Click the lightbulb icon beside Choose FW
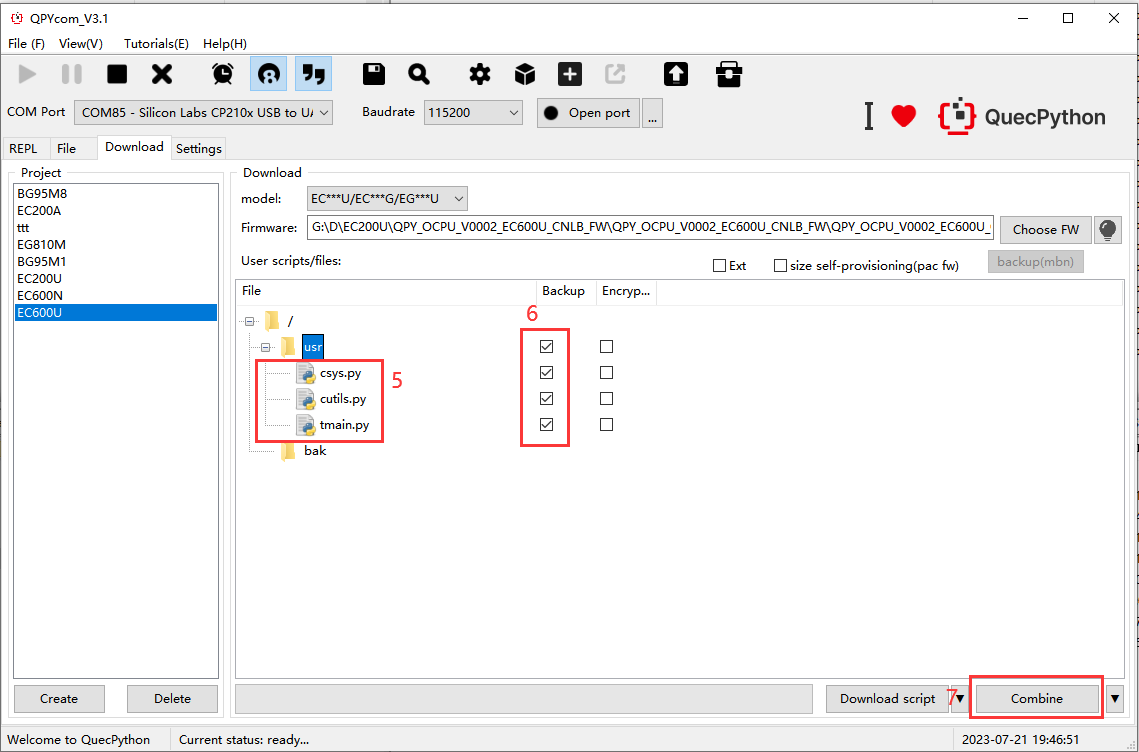1139x752 pixels. pyautogui.click(x=1107, y=229)
